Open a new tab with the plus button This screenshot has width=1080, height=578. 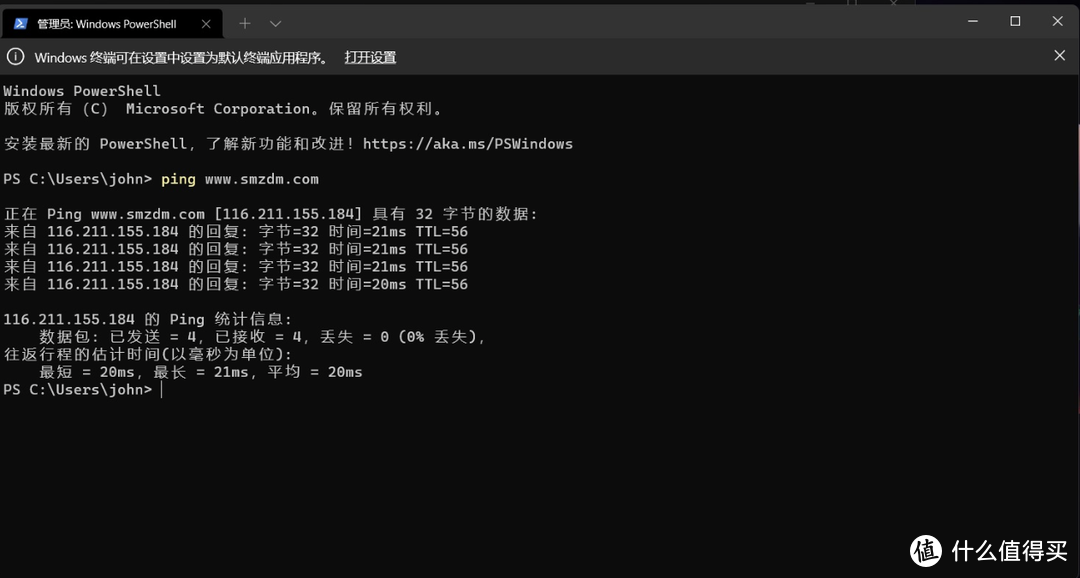click(244, 22)
